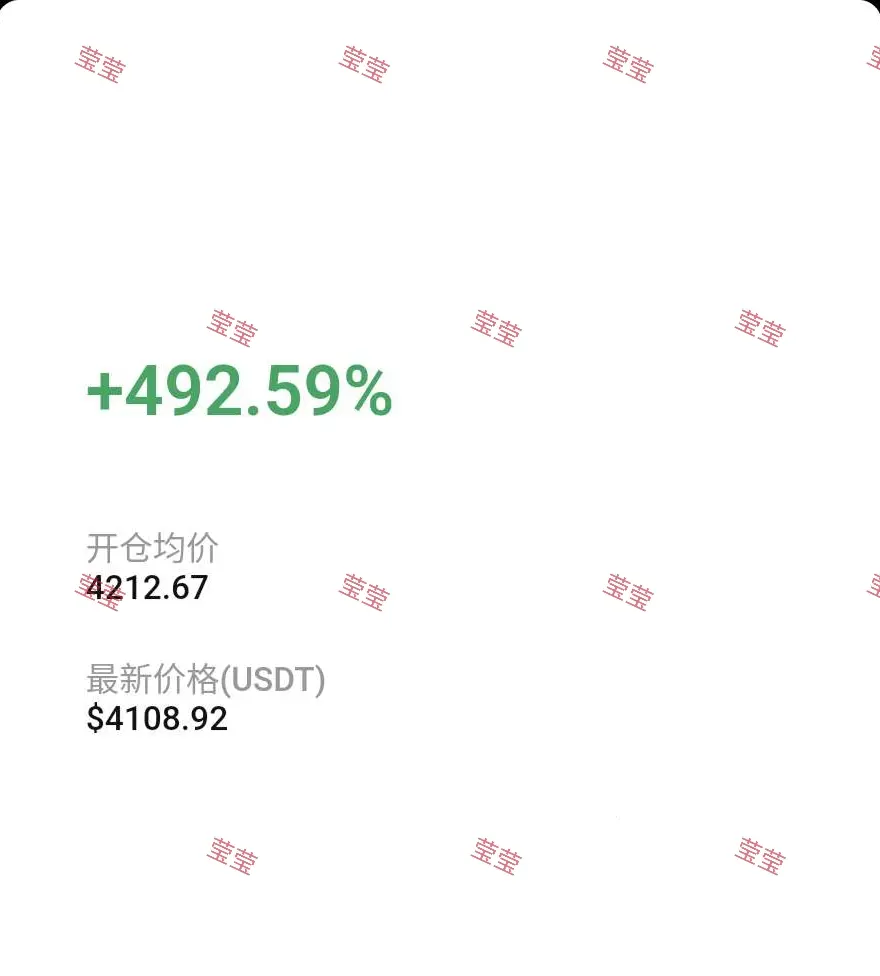Tap the 莹莹 watermark overlapping 4212.67

coord(100,592)
